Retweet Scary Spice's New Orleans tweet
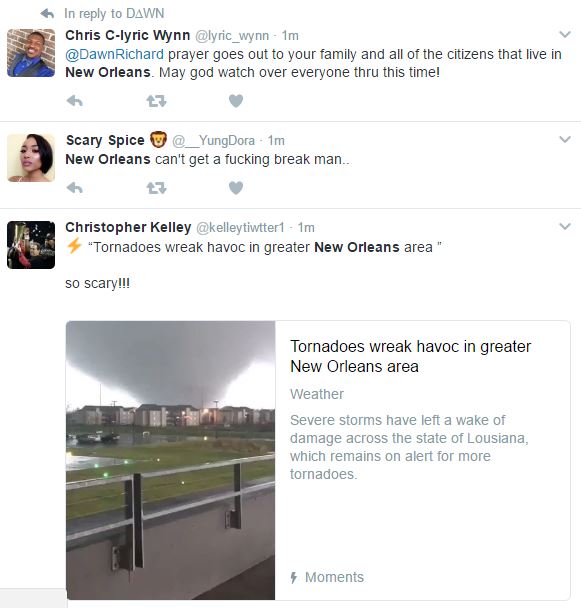Image resolution: width=581 pixels, height=608 pixels. tap(156, 188)
